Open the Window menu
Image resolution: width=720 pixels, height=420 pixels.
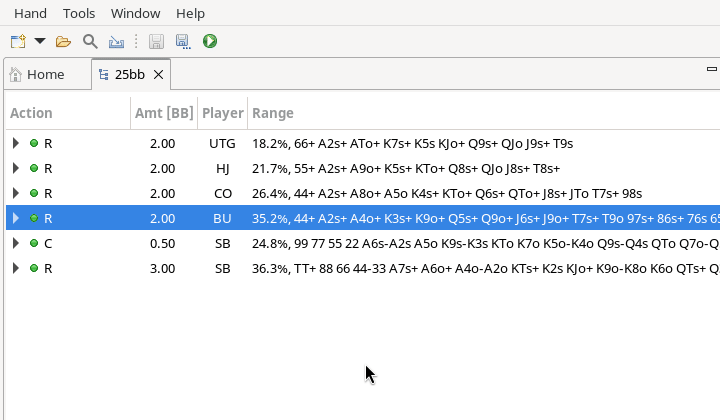click(x=135, y=13)
